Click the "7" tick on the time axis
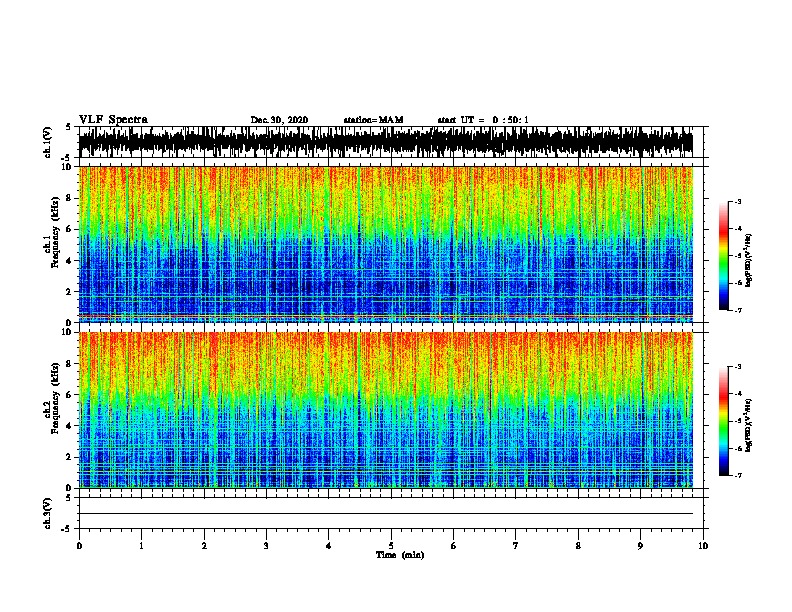 coord(516,546)
